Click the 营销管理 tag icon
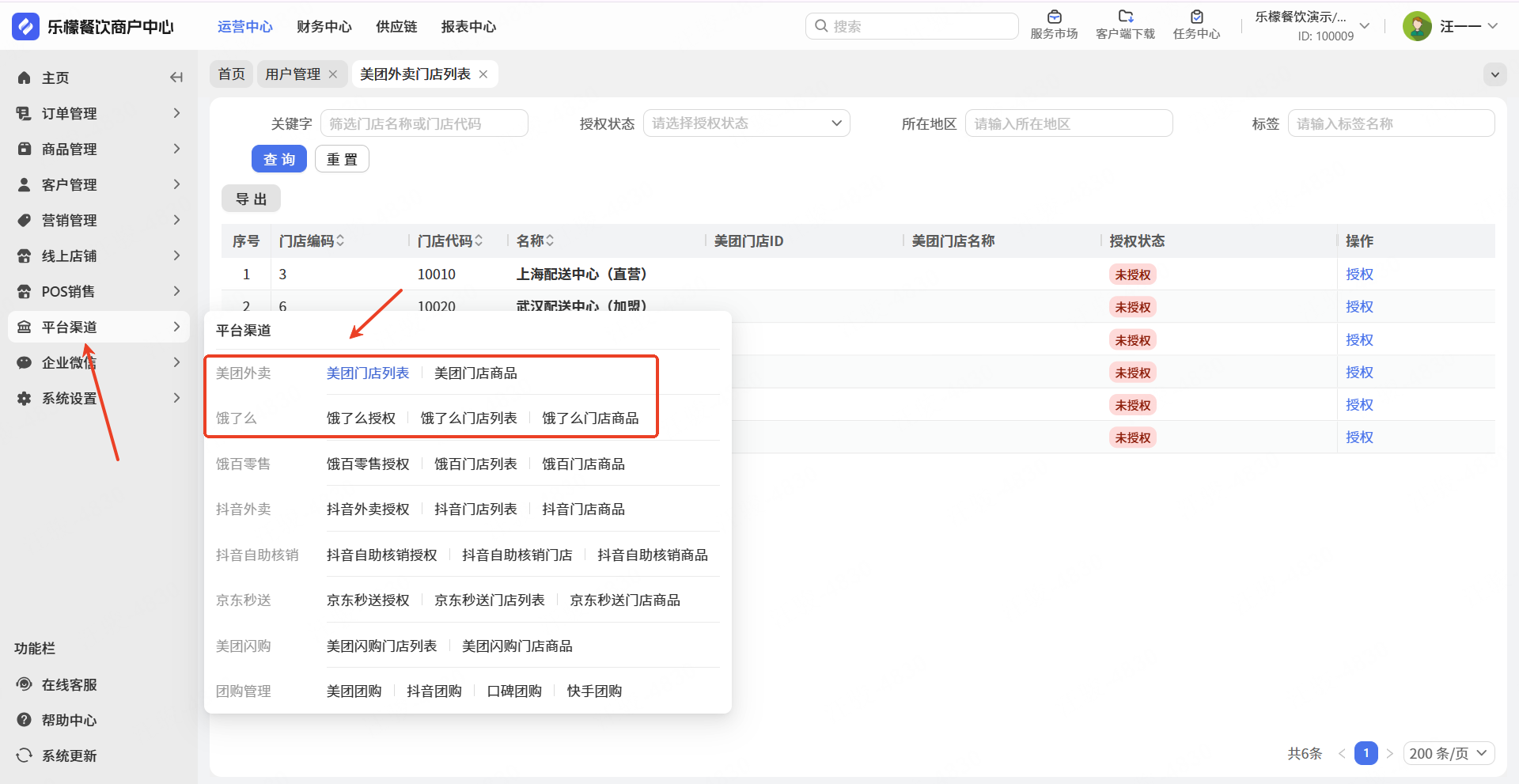This screenshot has height=784, width=1519. [x=25, y=220]
